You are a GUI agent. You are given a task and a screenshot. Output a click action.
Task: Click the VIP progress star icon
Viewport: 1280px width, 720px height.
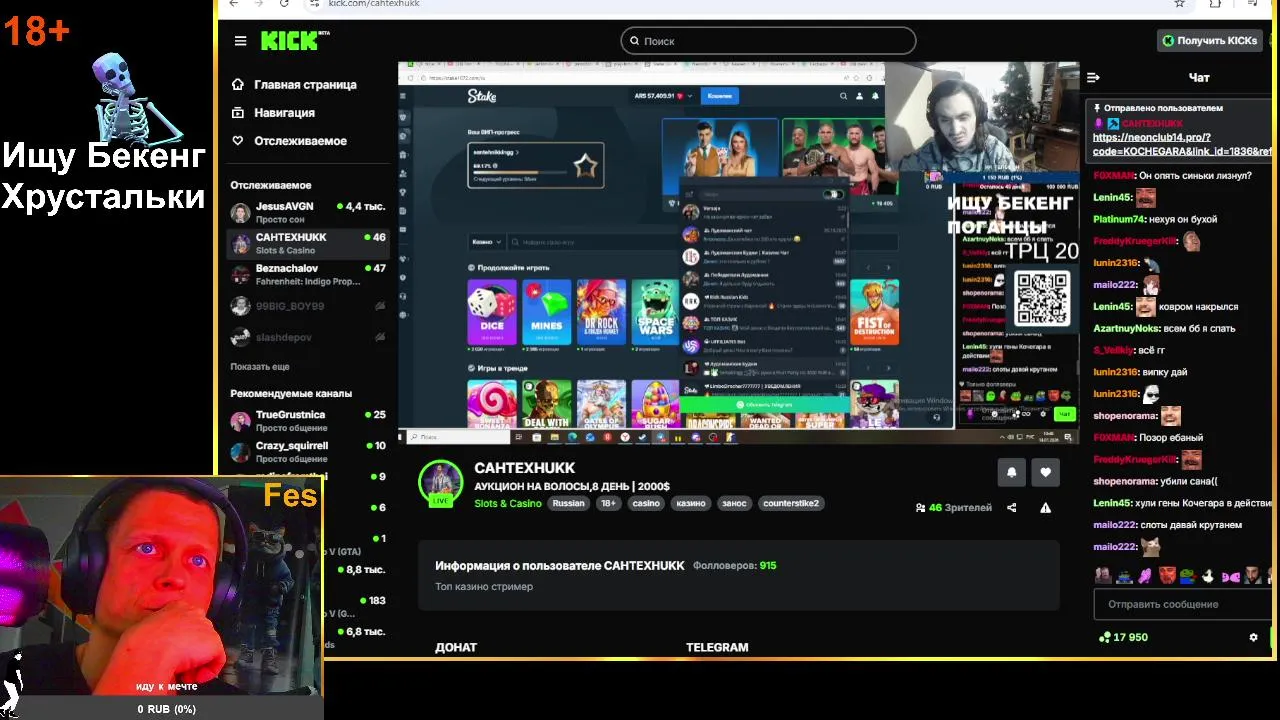(586, 165)
